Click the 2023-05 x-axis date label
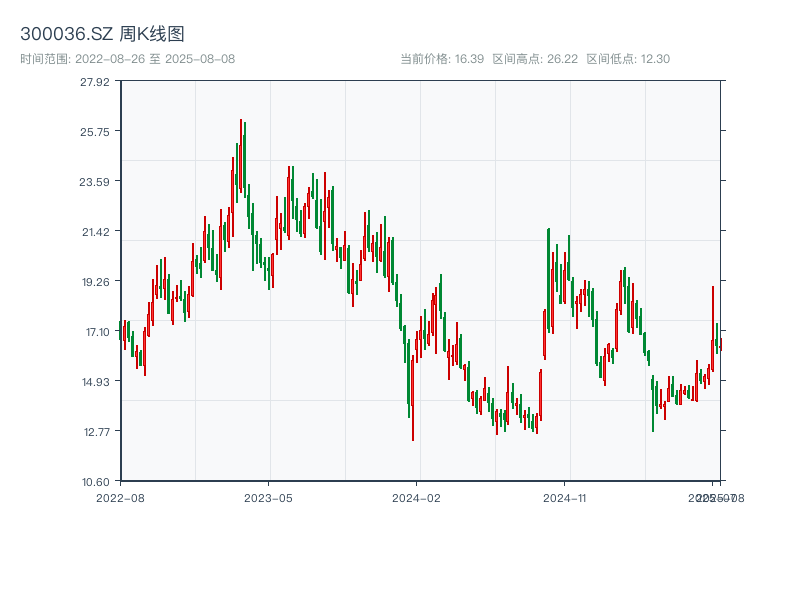800x600 pixels. pyautogui.click(x=268, y=497)
